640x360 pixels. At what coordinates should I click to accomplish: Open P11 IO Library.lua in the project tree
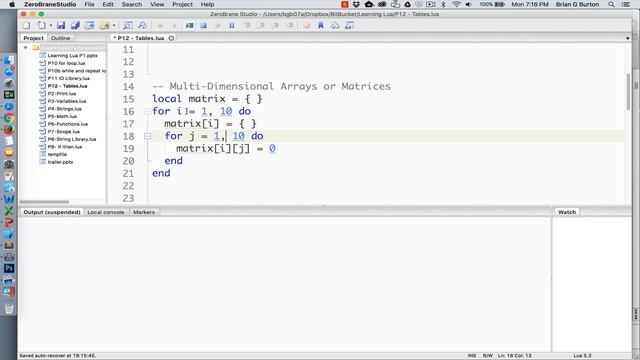pos(69,78)
